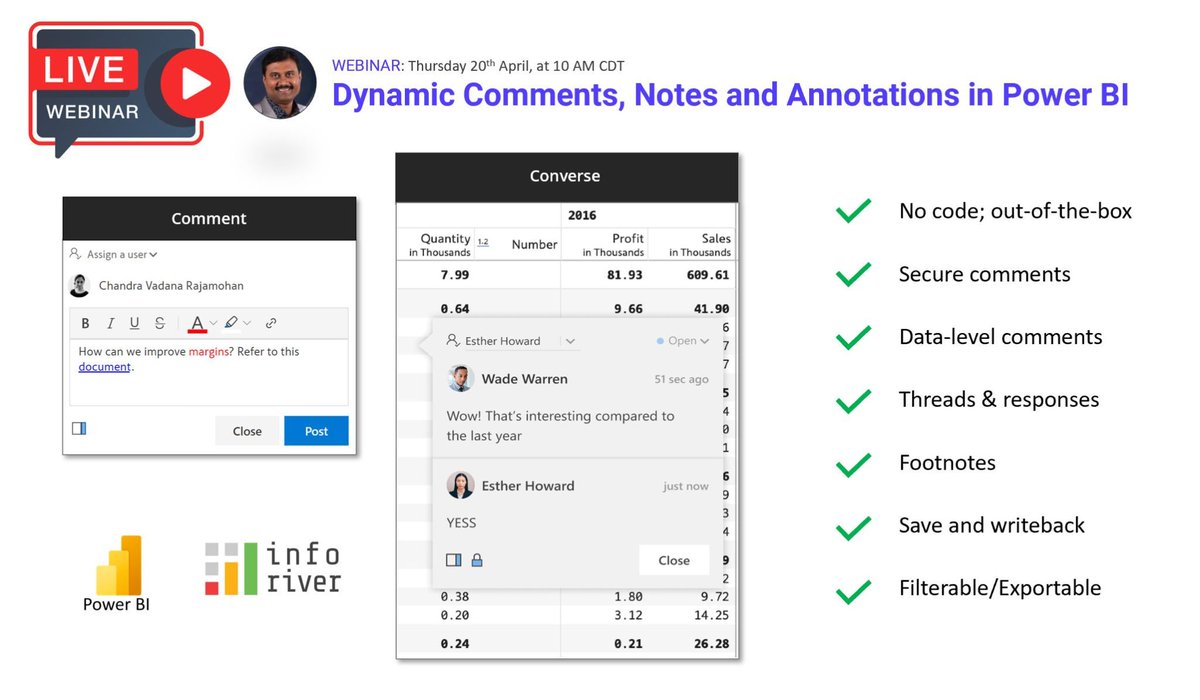Expand the Esther Howard assignee chevron
Screen dimensions: 1200x700
click(570, 341)
